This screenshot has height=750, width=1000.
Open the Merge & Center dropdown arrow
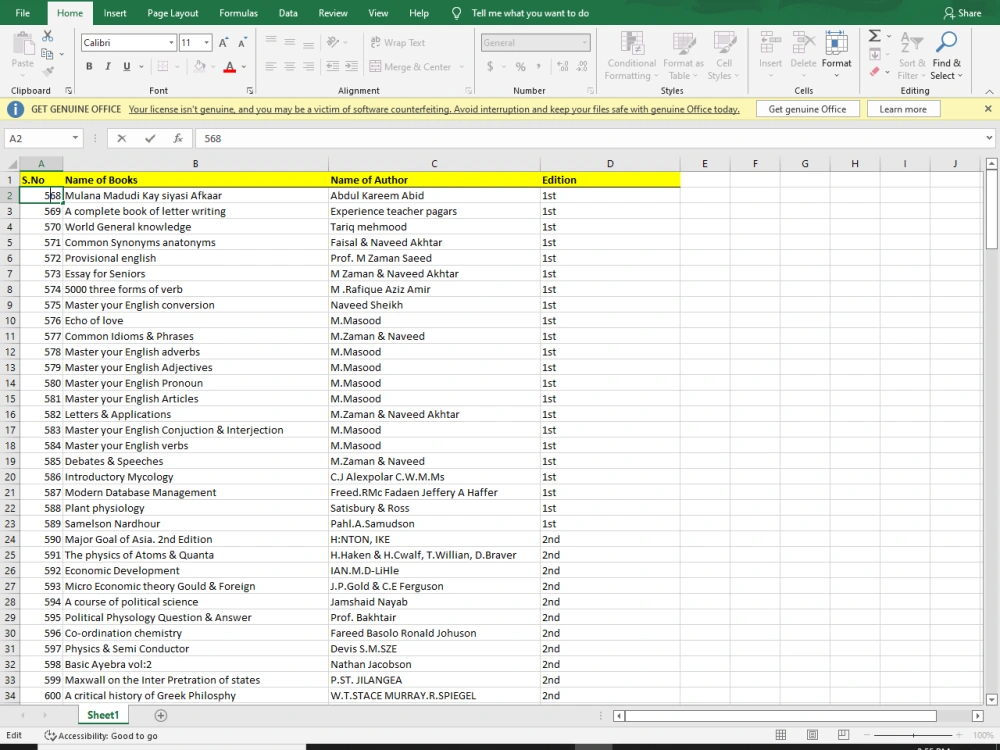[x=461, y=66]
